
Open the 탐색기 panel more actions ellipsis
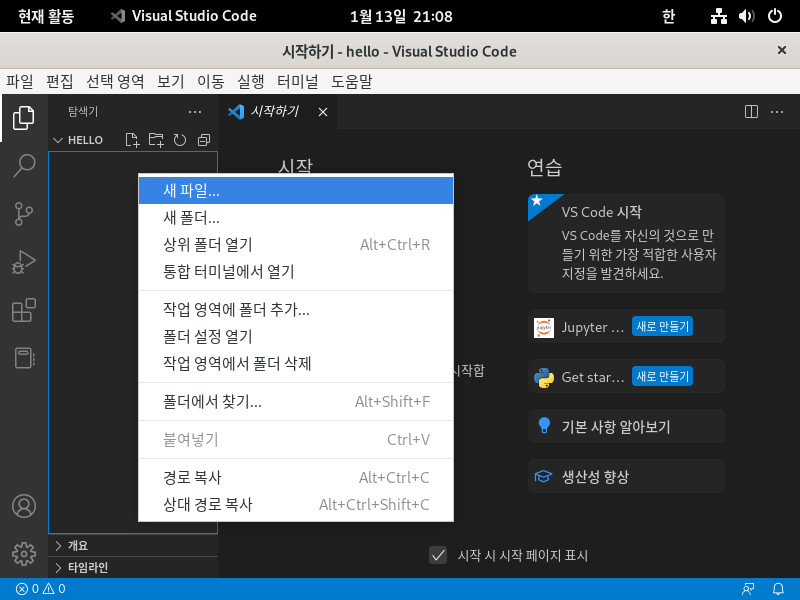[195, 112]
